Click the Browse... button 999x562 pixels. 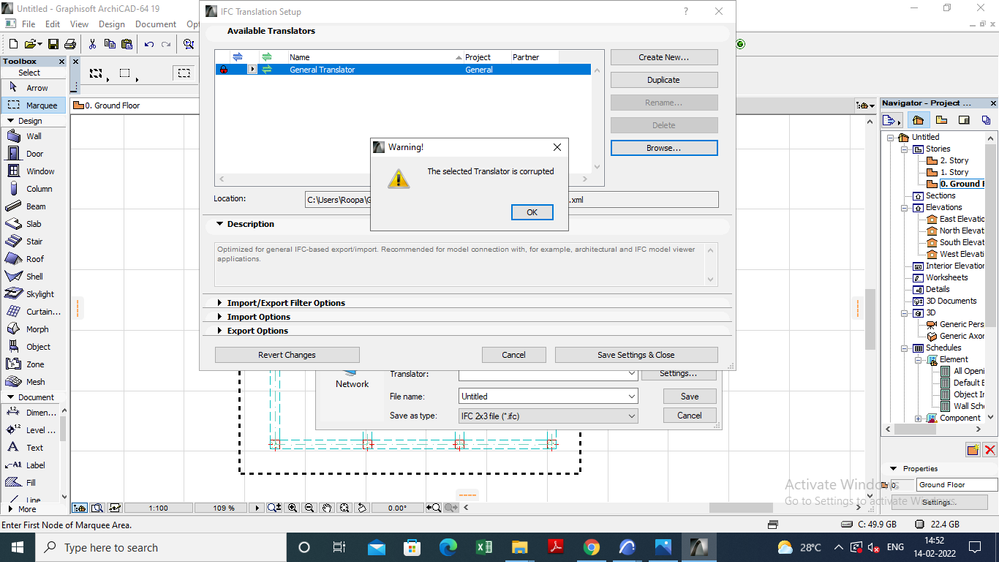point(664,148)
